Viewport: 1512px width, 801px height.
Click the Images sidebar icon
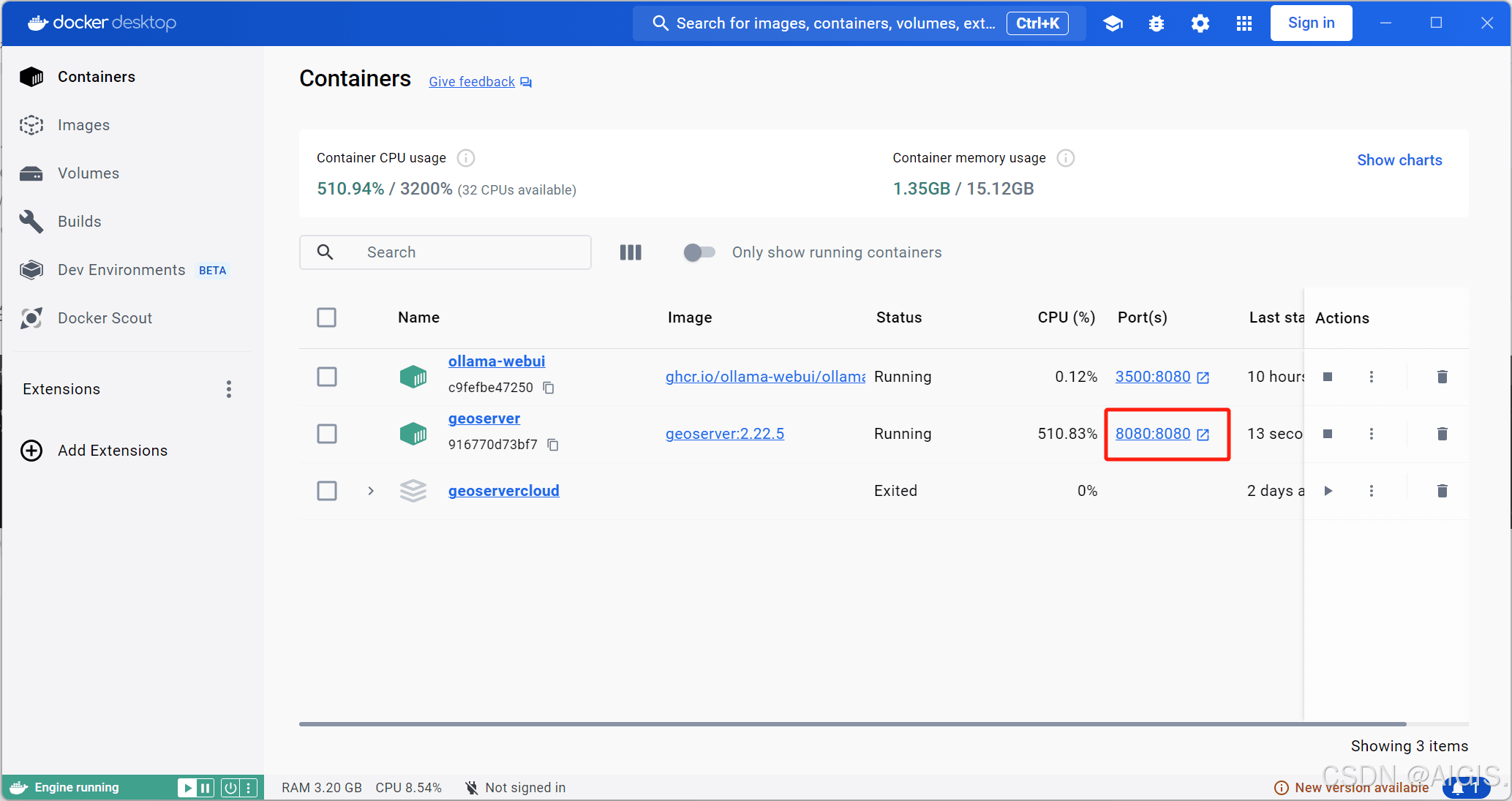(x=31, y=125)
